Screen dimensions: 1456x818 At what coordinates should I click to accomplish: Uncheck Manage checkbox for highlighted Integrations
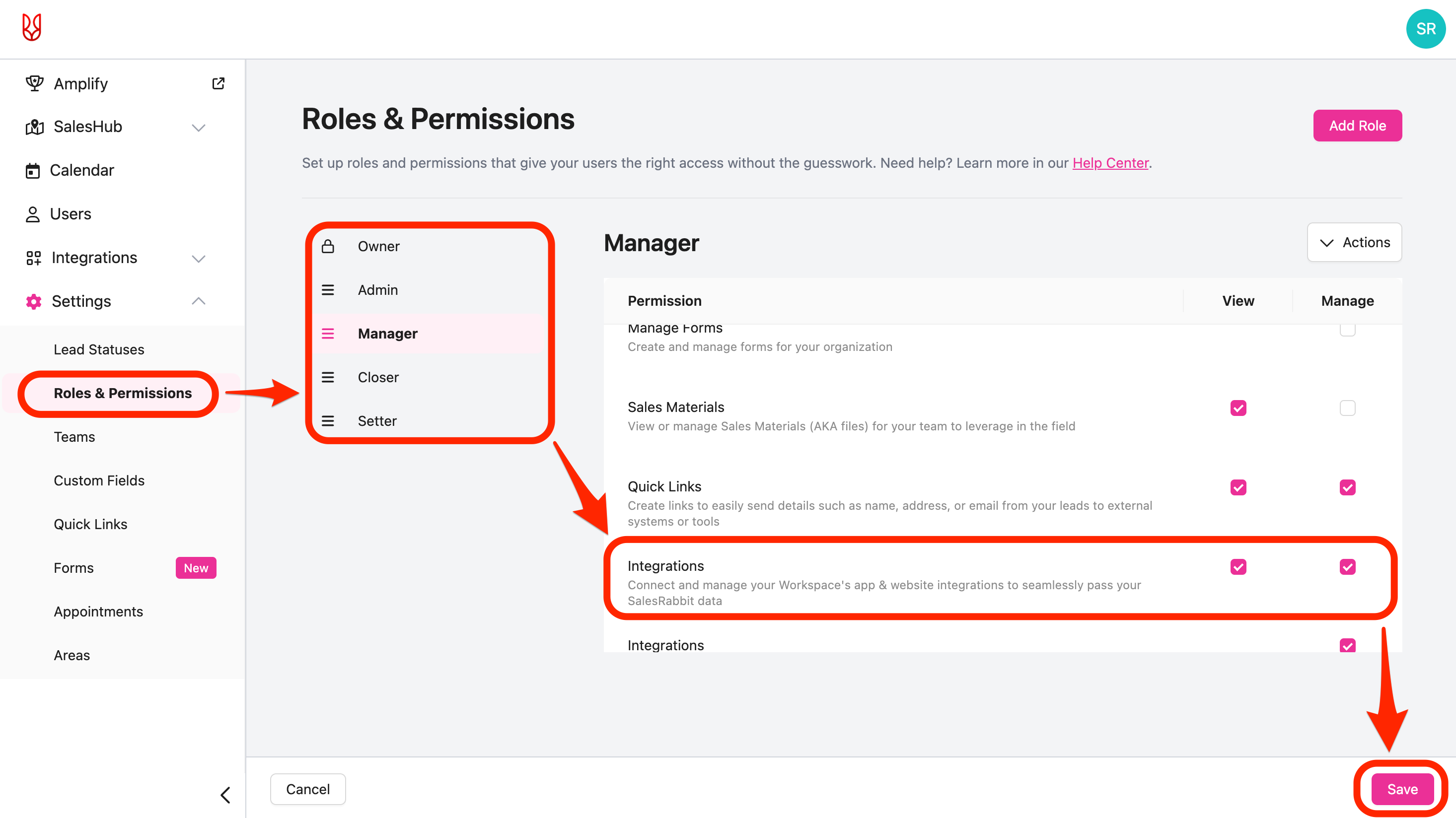[1347, 567]
